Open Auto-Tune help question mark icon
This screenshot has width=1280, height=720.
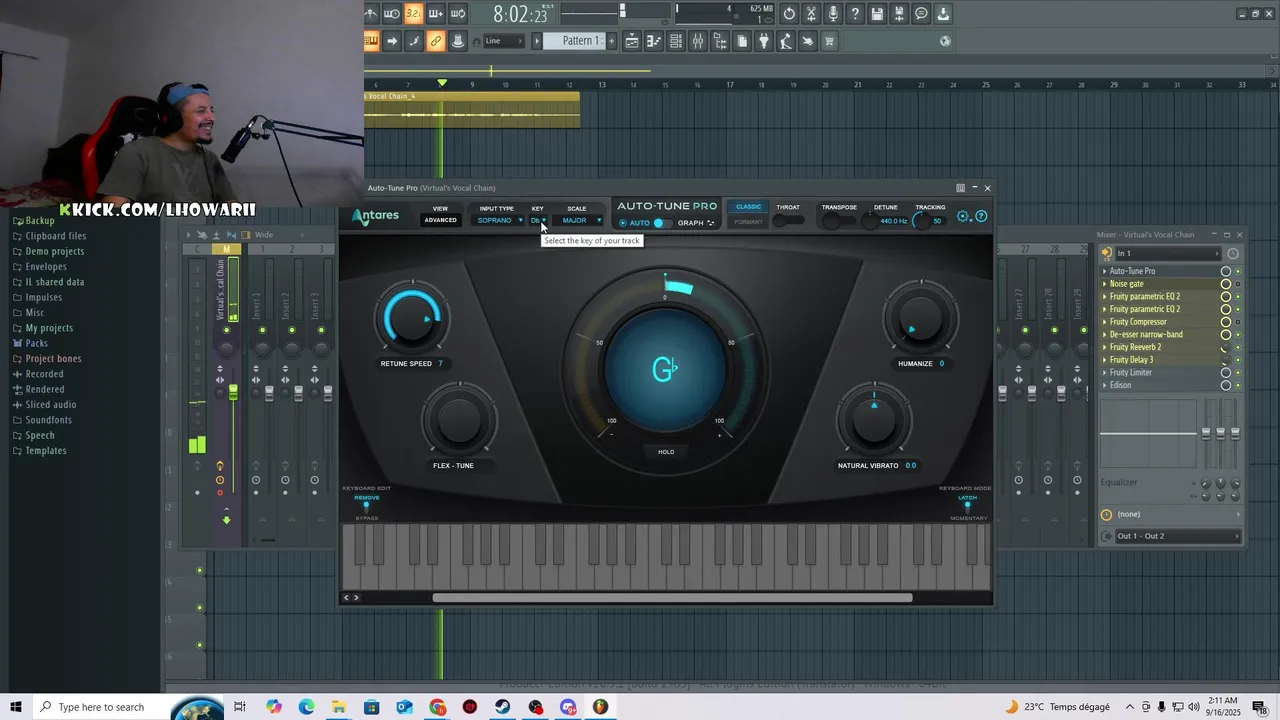point(981,216)
